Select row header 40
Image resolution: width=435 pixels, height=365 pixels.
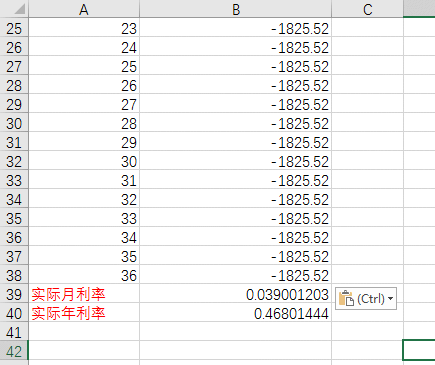[x=14, y=313]
